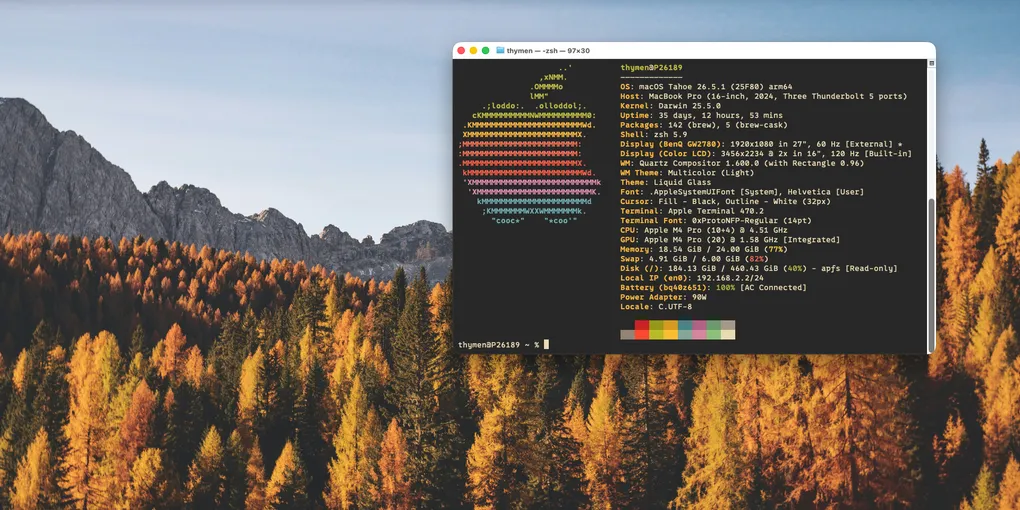Click the "Host: MacBook Pro" line

(x=763, y=96)
